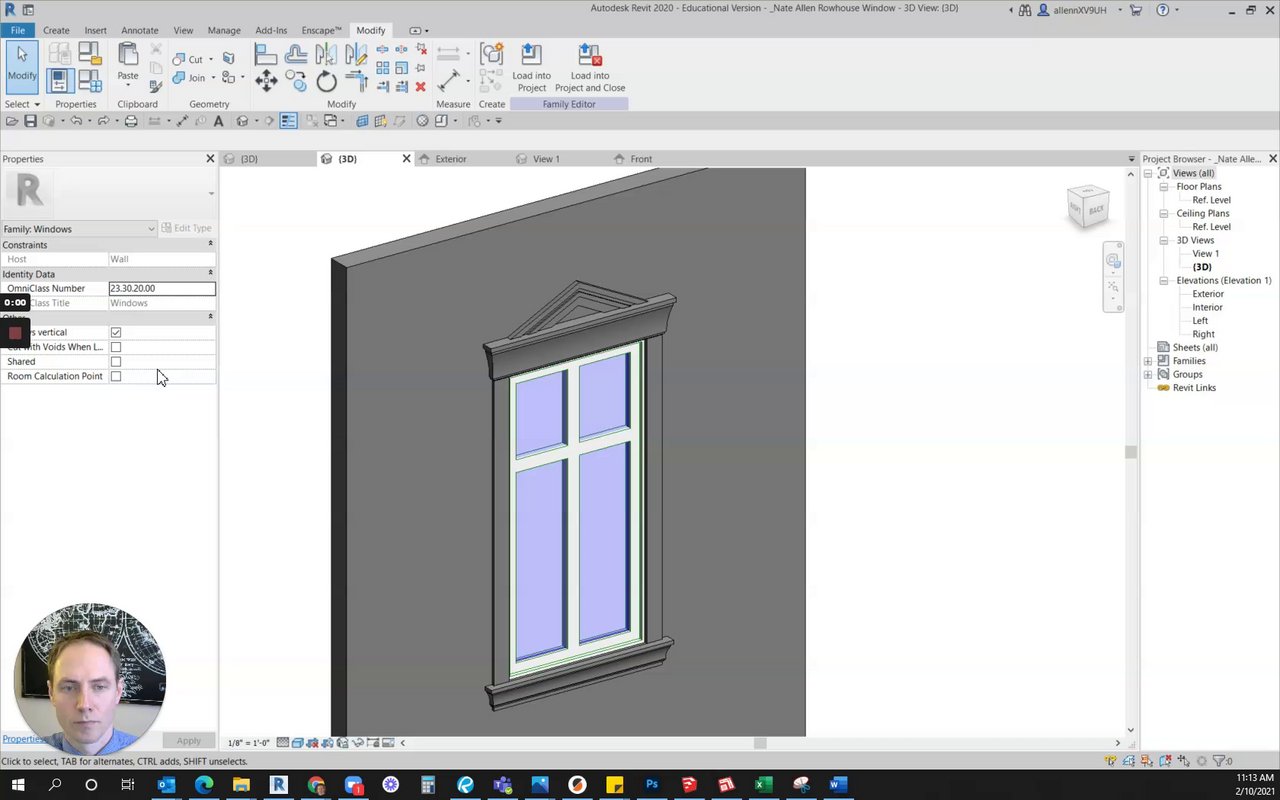Switch to the Insert ribbon tab
1280x800 pixels.
point(95,30)
